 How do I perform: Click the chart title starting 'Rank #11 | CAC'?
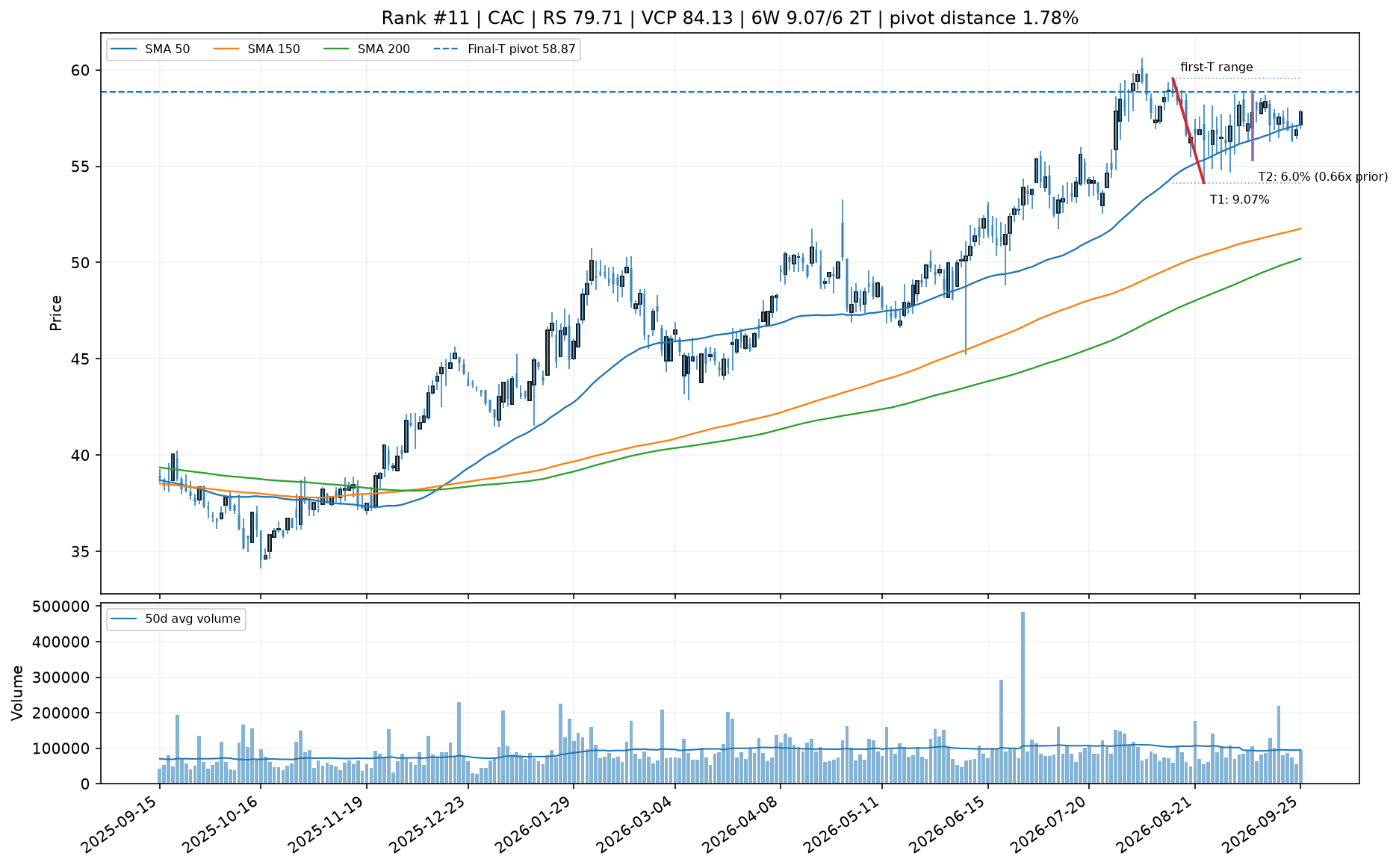tap(730, 18)
